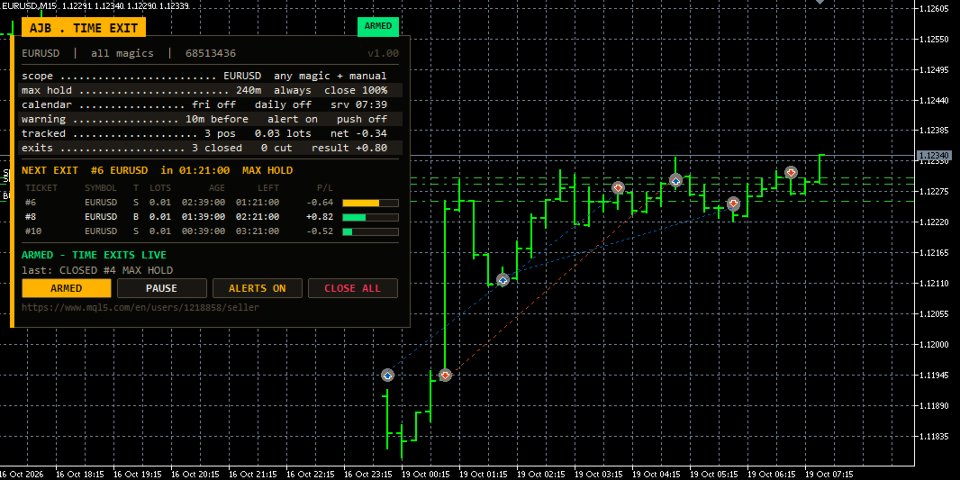Click the P/L column header
The image size is (960, 480).
coord(324,188)
